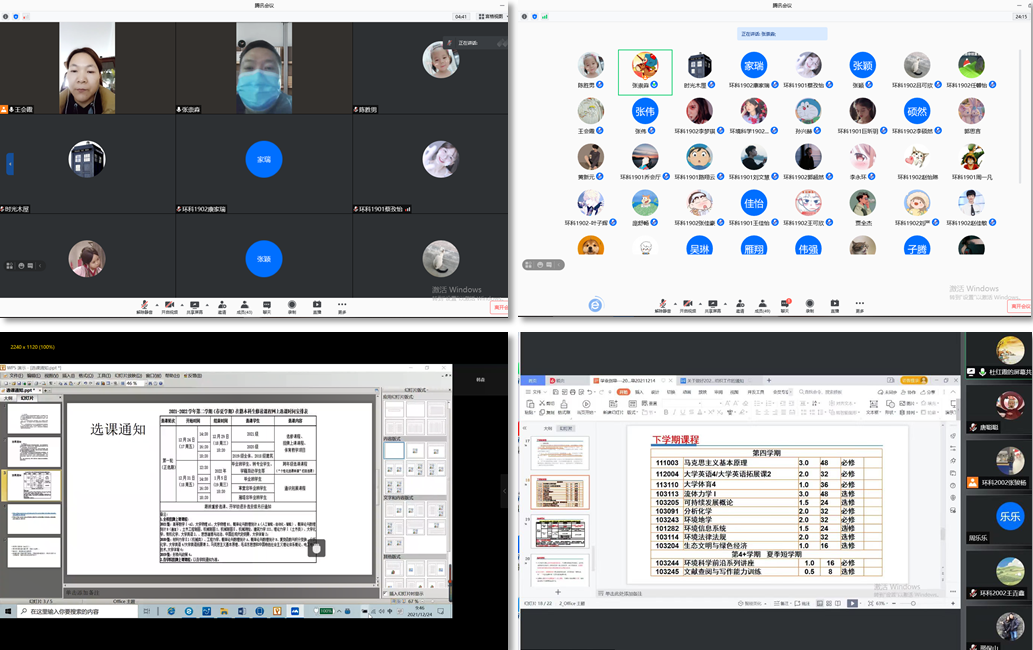This screenshot has height=650, width=1033.
Task: Toggle Unmute (解除静音) microphone in the video-grid meeting
Action: pos(144,304)
